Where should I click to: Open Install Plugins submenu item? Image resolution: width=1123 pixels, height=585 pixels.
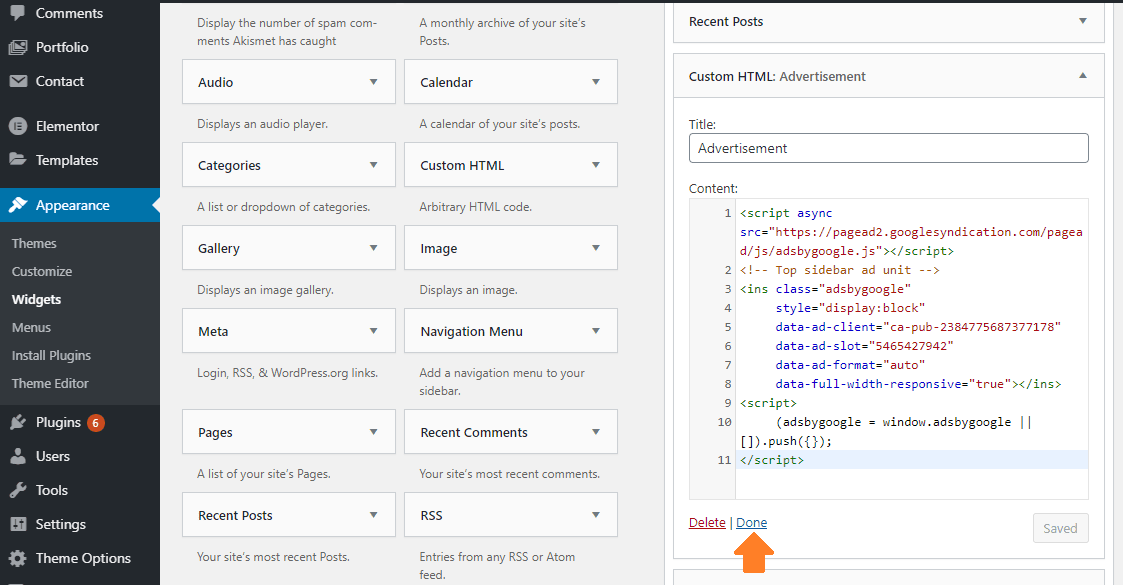click(52, 355)
